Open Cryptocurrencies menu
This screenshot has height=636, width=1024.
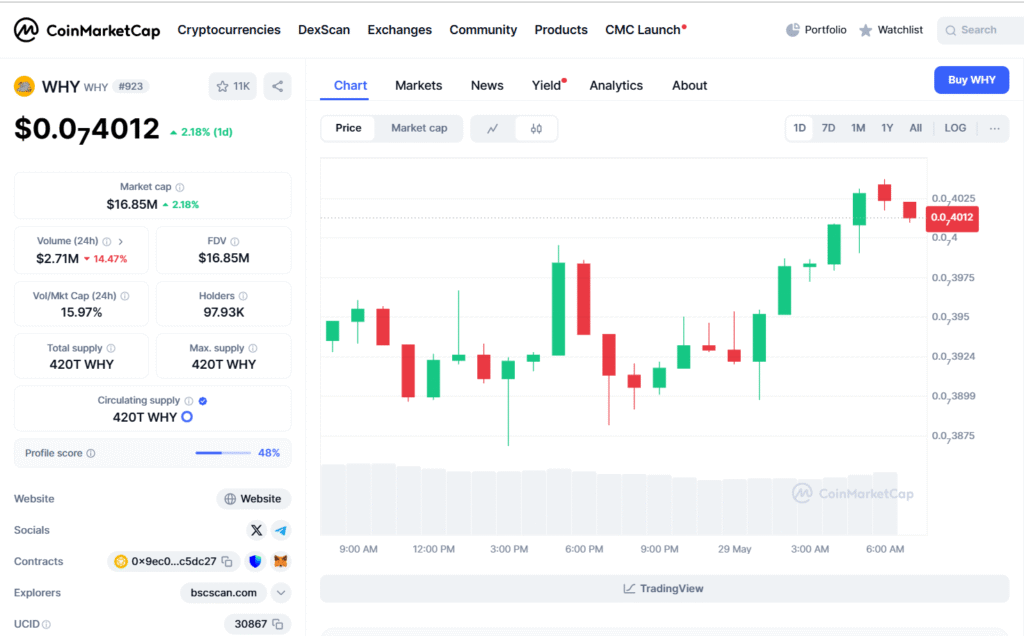tap(229, 30)
